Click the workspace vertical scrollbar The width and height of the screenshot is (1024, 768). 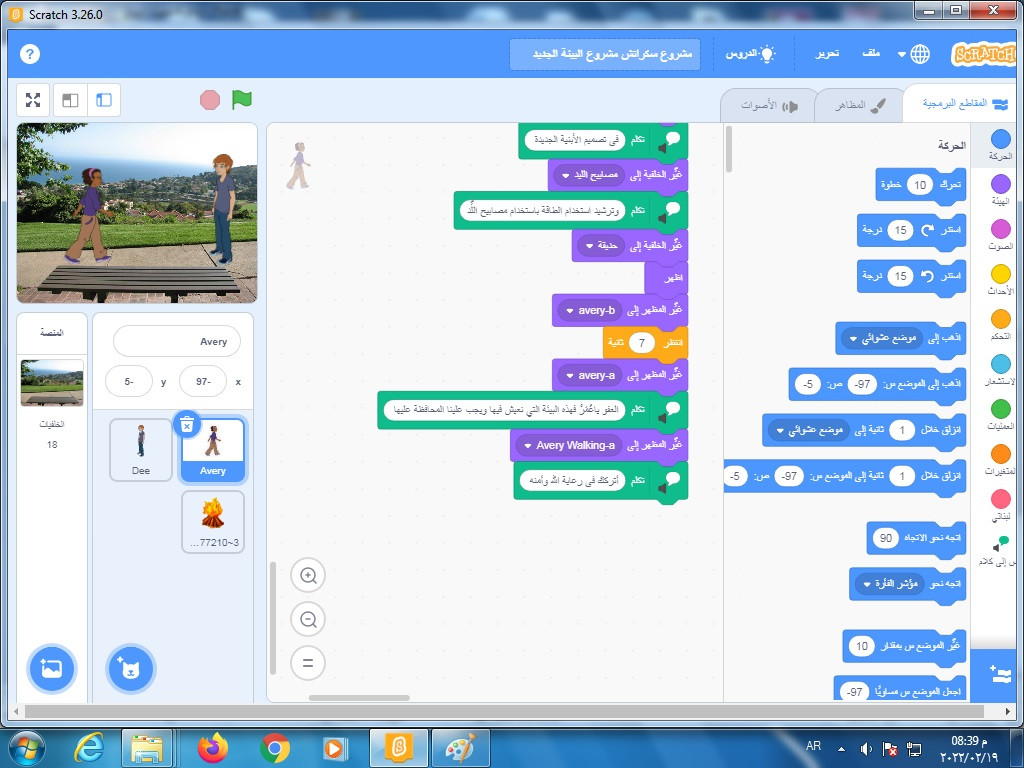(273, 618)
